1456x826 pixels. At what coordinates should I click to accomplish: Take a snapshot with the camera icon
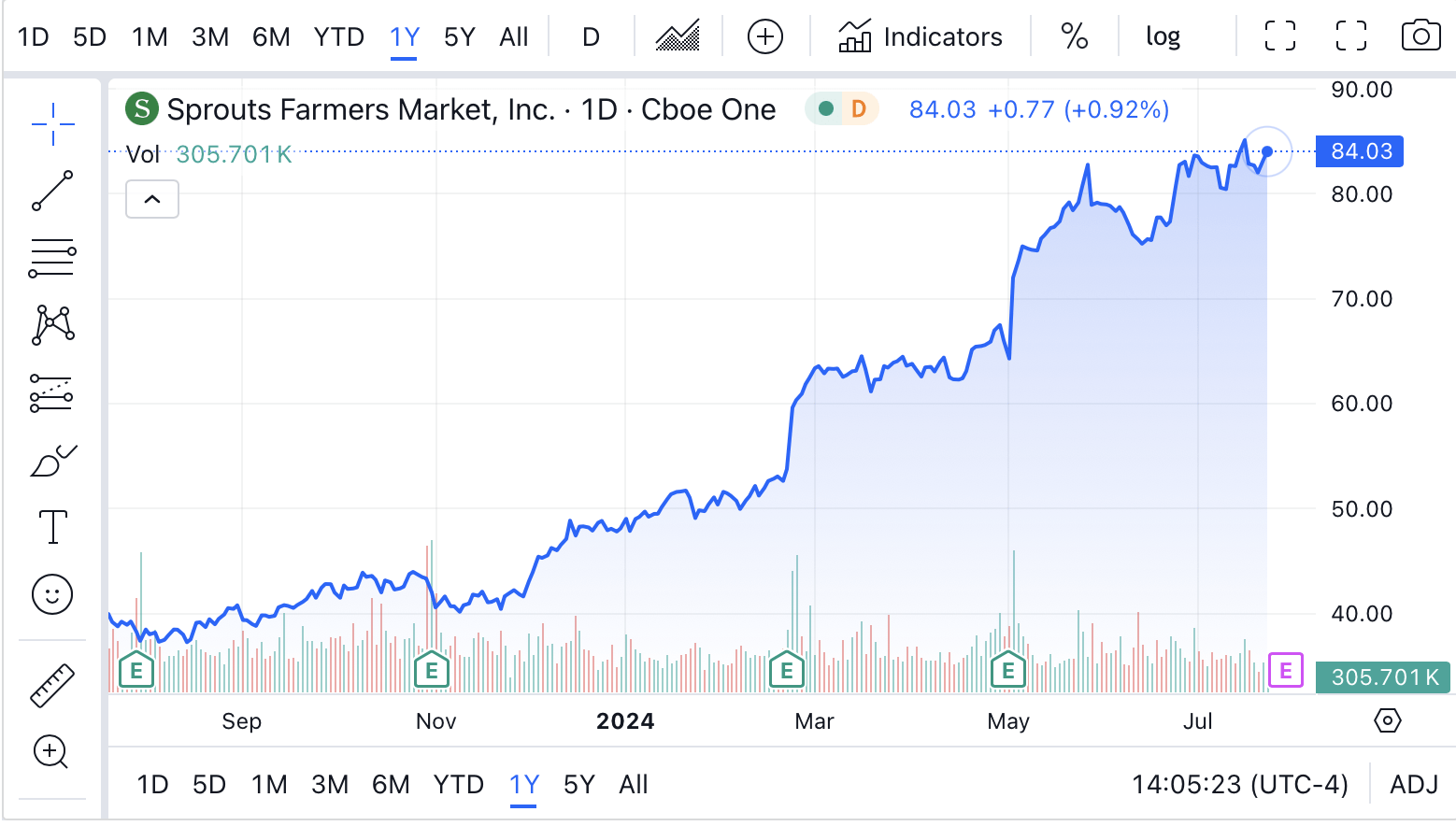click(1420, 35)
